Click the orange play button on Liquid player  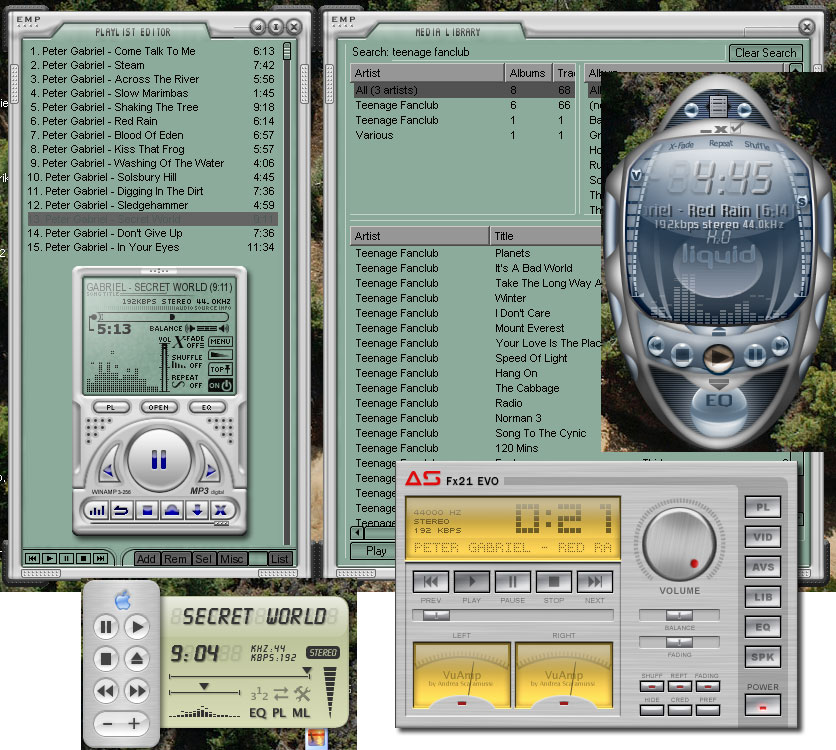[718, 356]
